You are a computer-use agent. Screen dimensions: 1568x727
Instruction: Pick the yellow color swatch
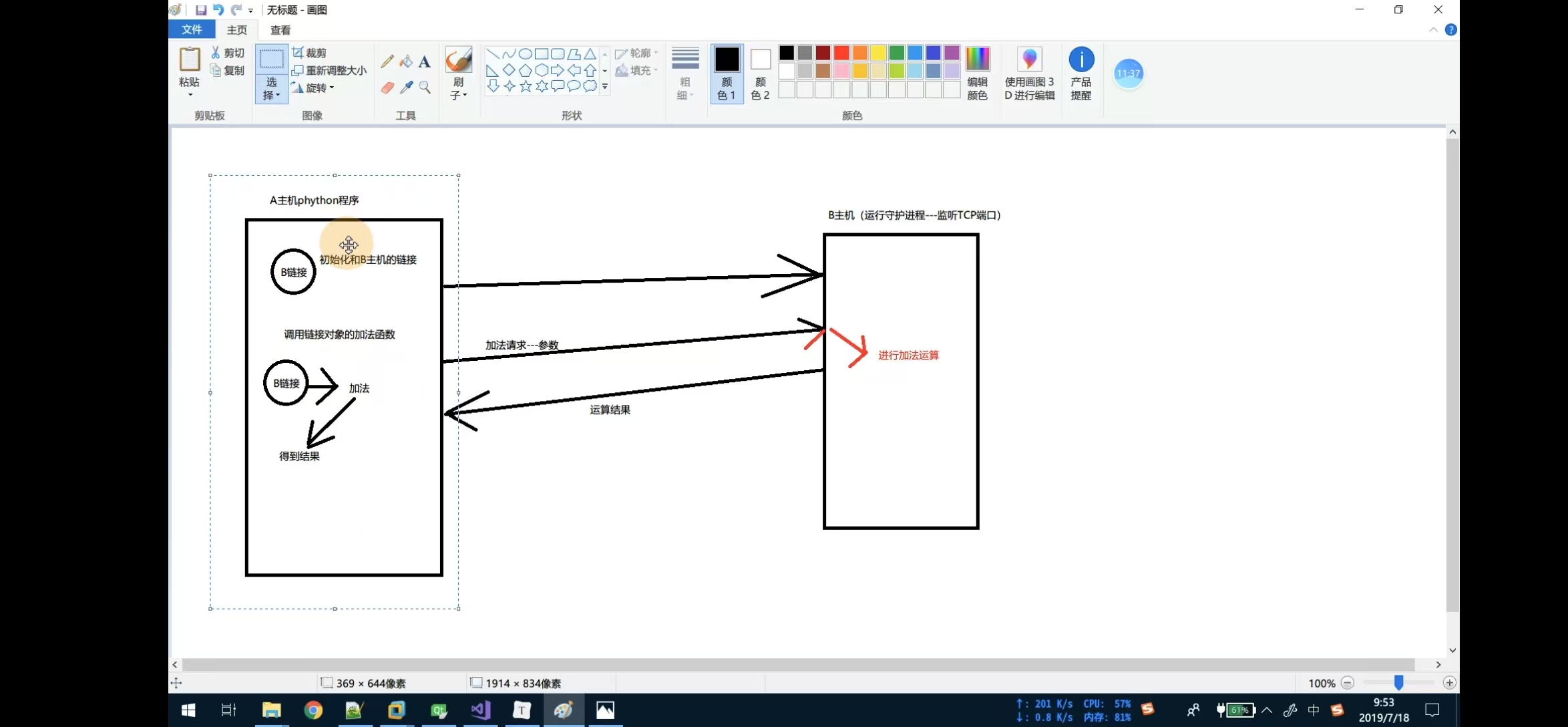pos(878,53)
